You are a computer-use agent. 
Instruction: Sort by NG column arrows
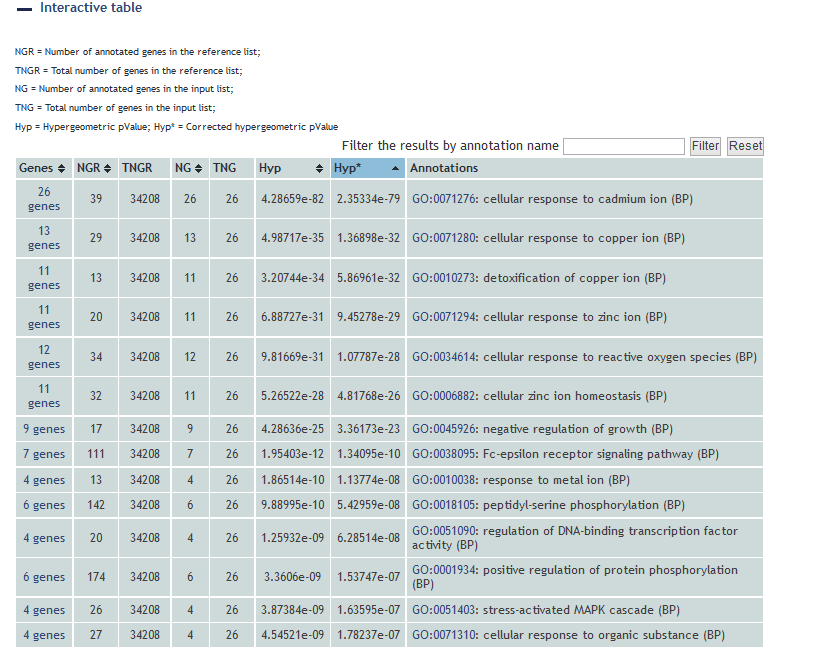(198, 169)
